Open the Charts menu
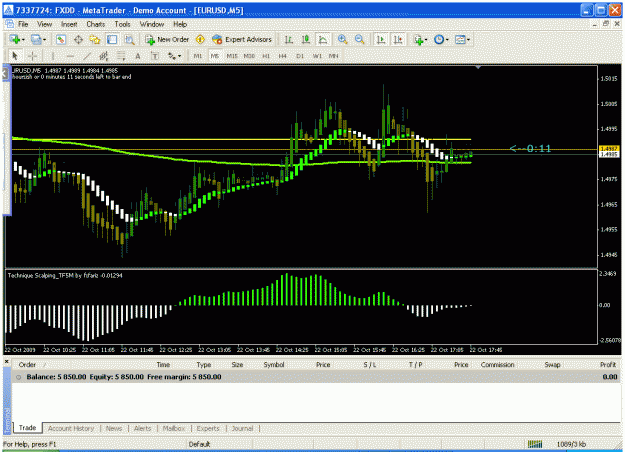625x452 pixels. [x=96, y=24]
